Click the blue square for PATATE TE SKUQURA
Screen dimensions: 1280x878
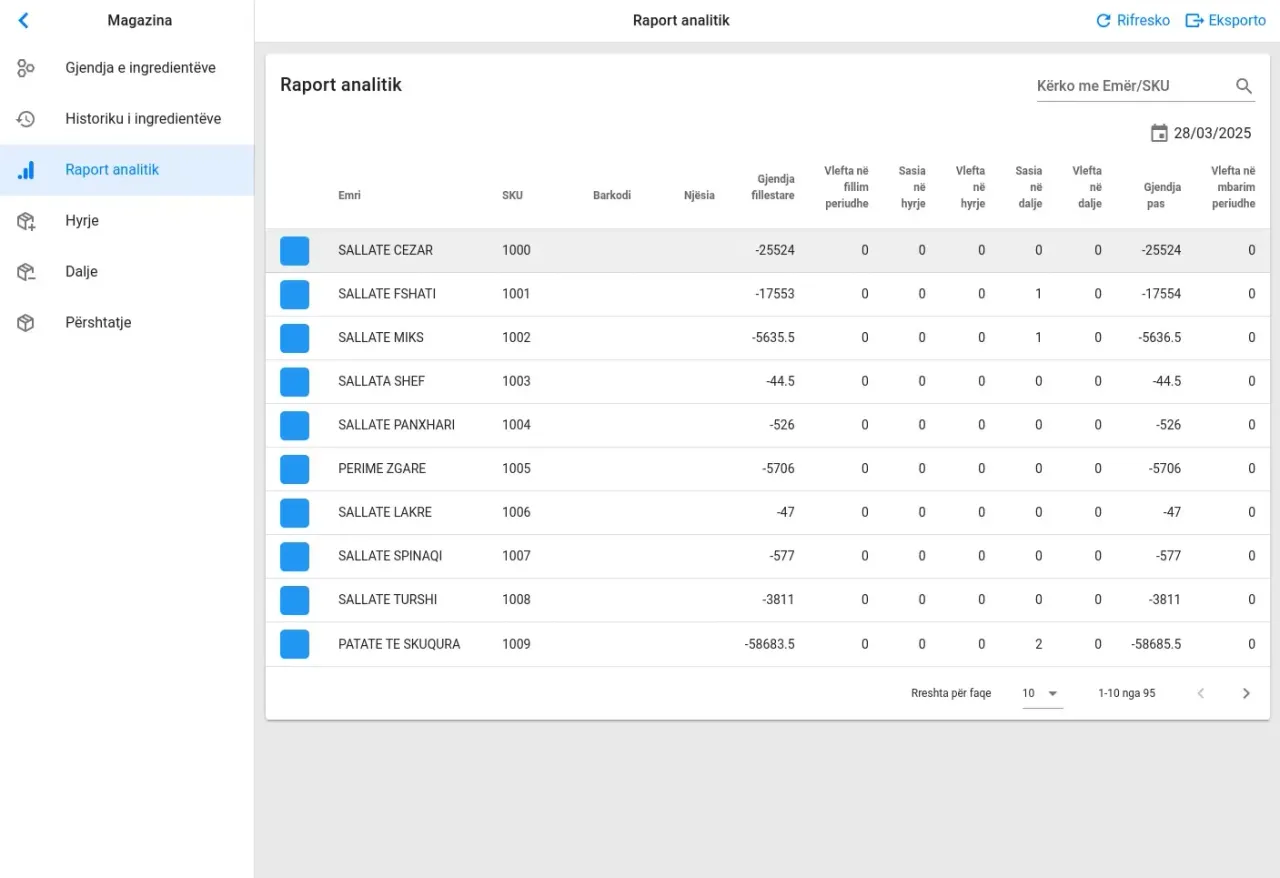295,644
